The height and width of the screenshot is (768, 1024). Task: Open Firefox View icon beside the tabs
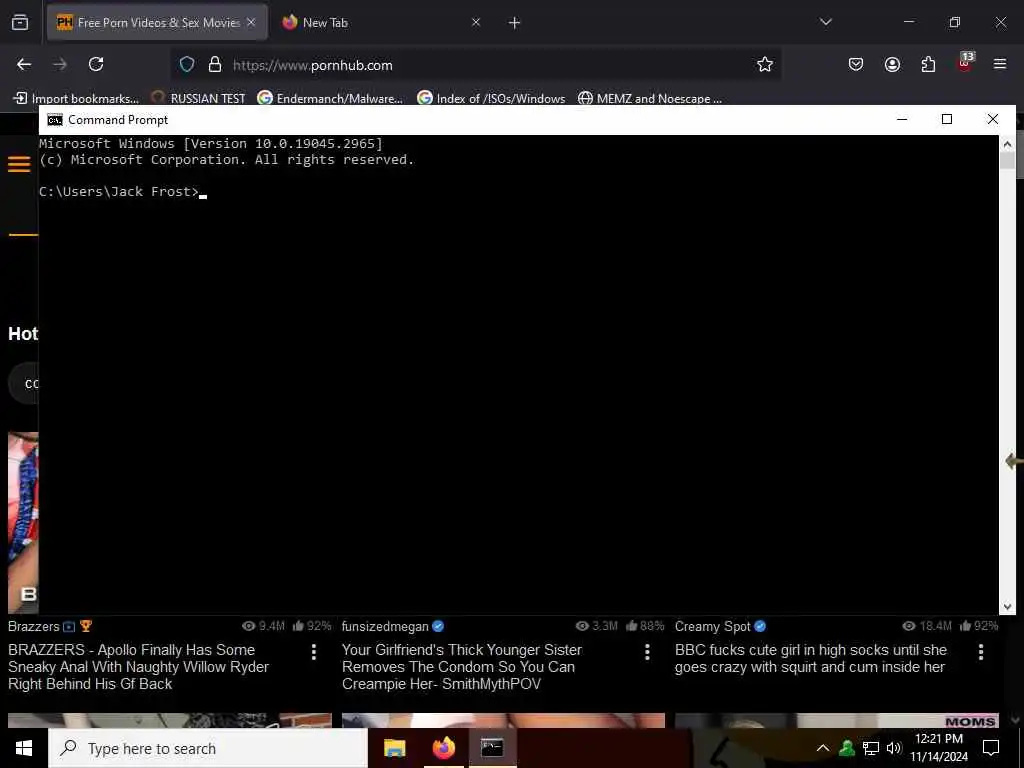pos(20,22)
